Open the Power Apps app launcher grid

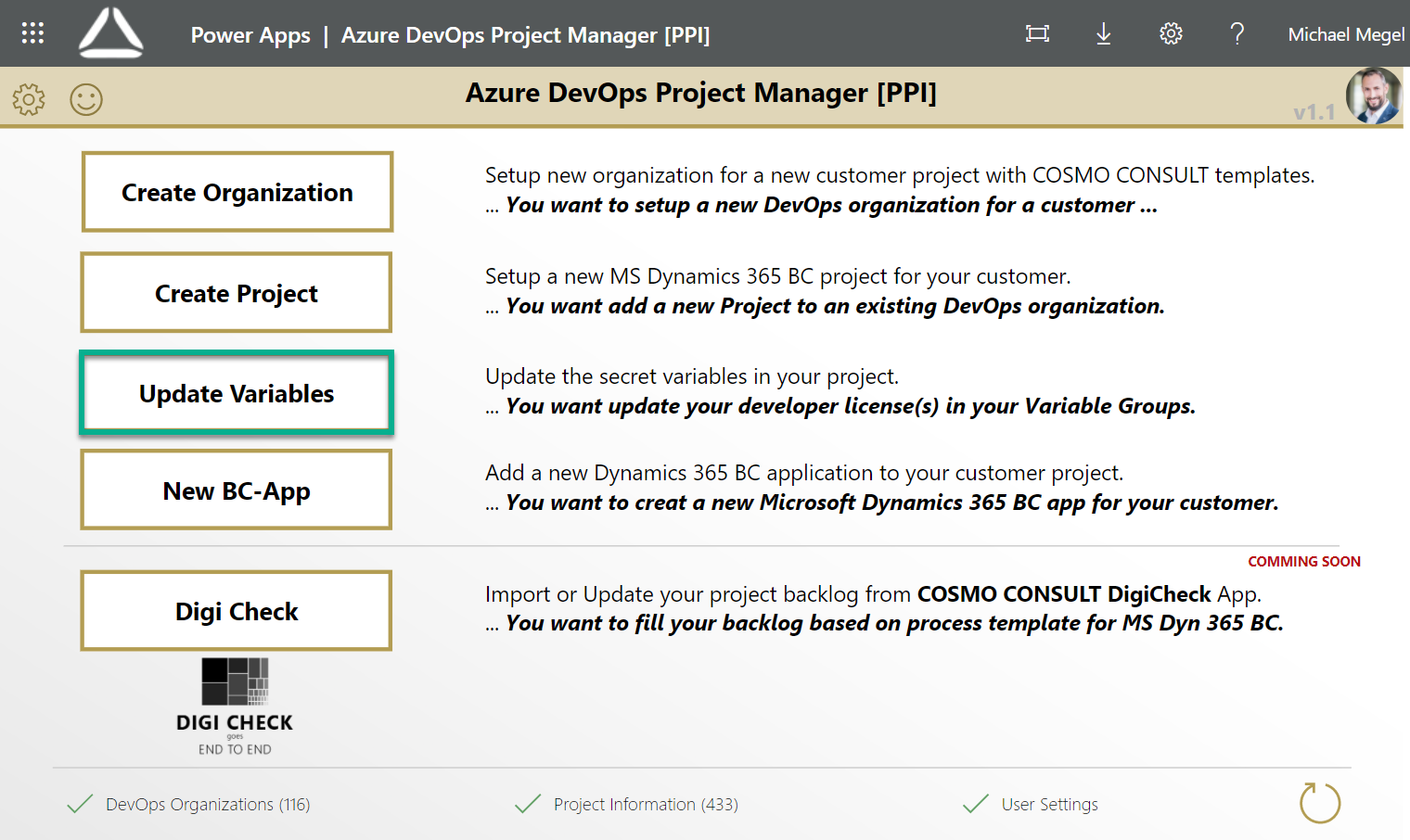32,33
